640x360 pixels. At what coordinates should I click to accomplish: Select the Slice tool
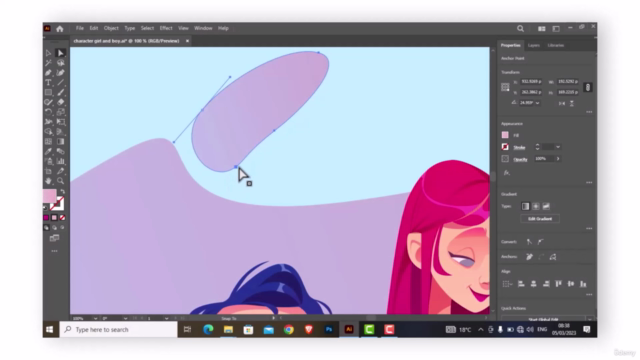(x=60, y=171)
